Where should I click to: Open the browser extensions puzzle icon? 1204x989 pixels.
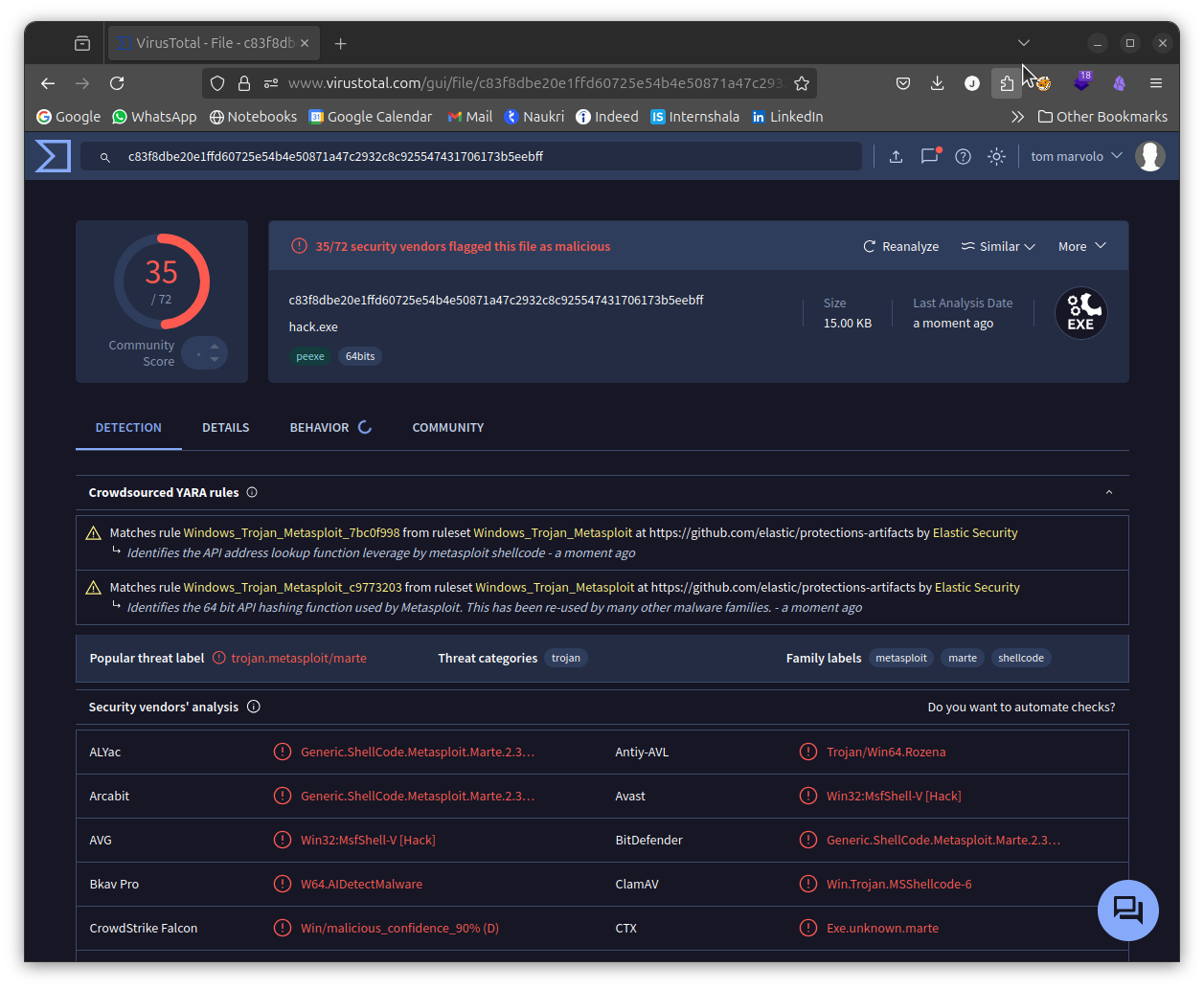click(1007, 83)
